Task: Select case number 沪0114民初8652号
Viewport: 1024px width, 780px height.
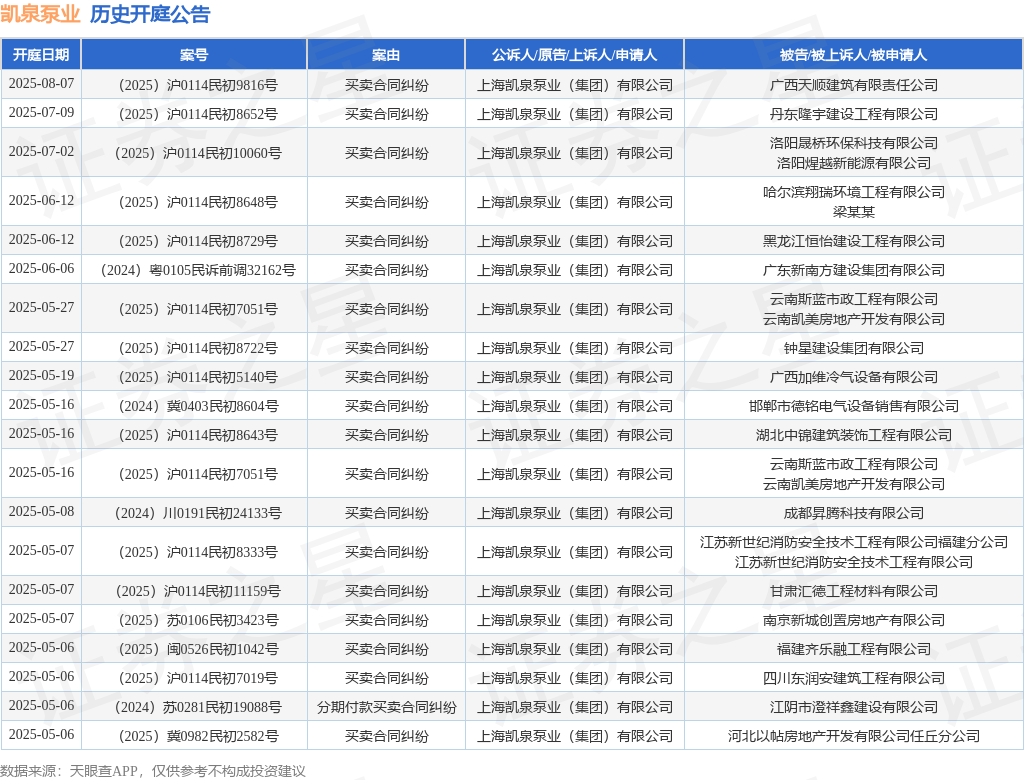Action: pyautogui.click(x=195, y=114)
